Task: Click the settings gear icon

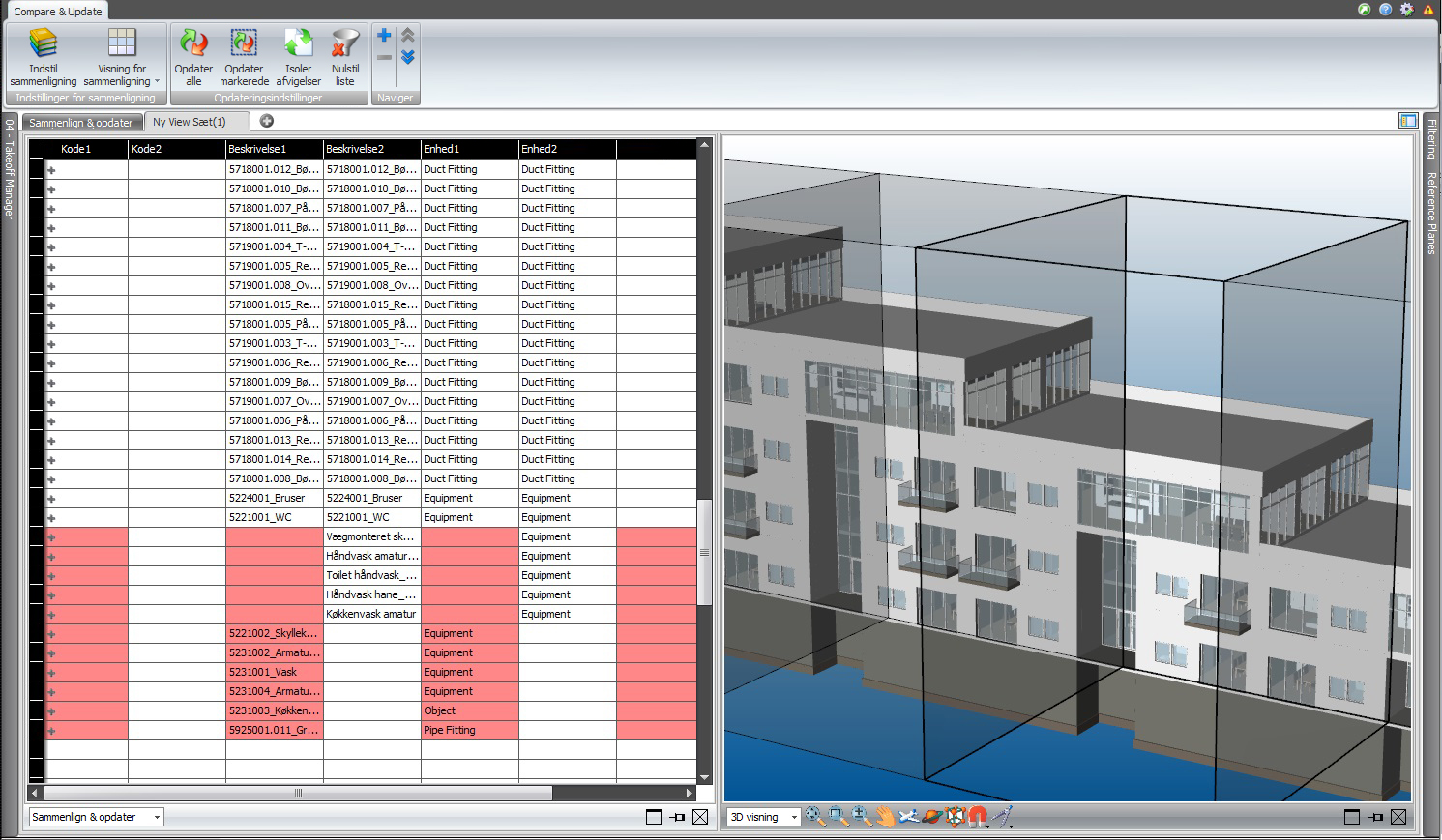Action: pyautogui.click(x=1407, y=9)
